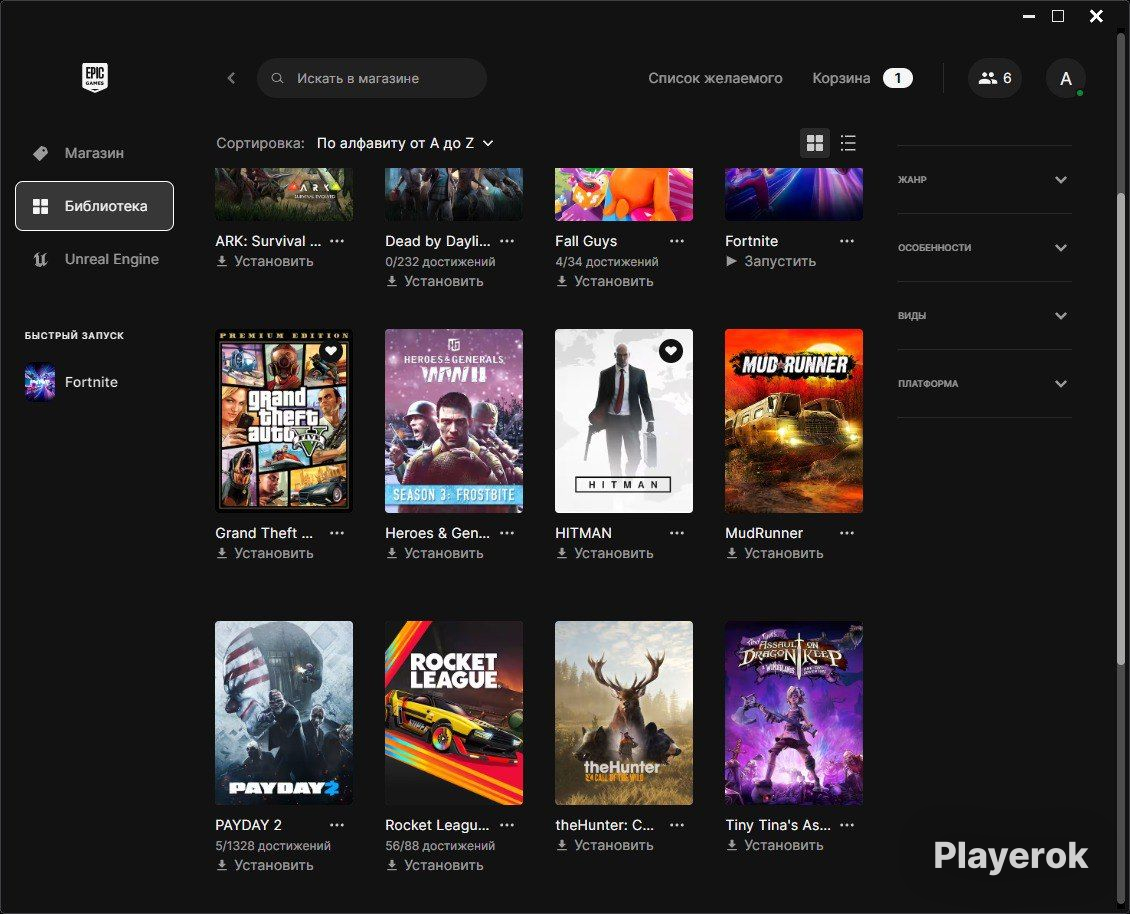Open options menu for Rocket League
1130x914 pixels.
[x=507, y=825]
